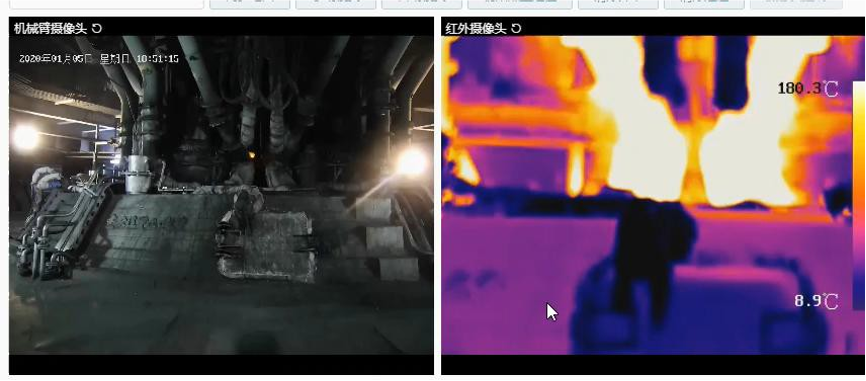
Task: Click the 10:51:15 timestamp overlay
Action: pos(157,59)
